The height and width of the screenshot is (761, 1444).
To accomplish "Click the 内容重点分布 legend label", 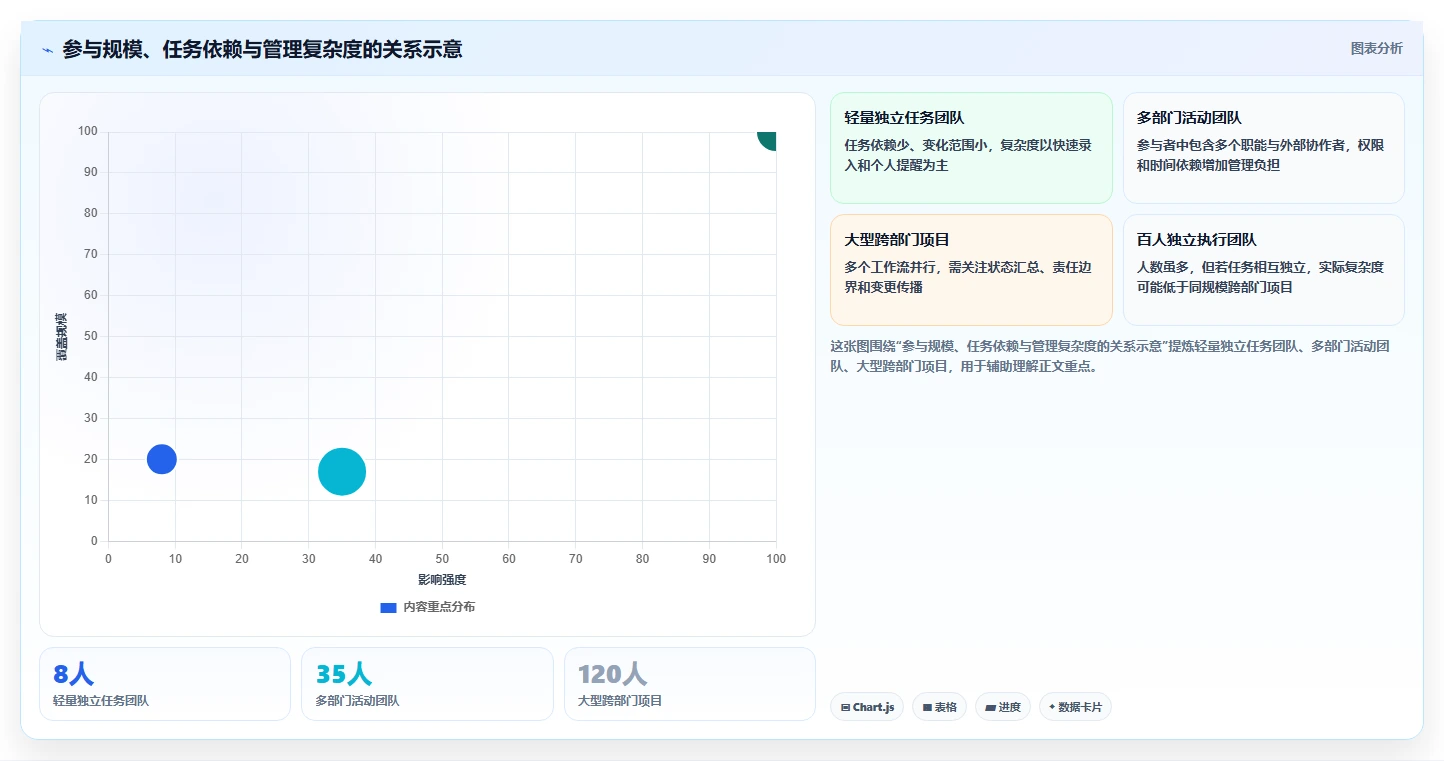I will pos(439,607).
